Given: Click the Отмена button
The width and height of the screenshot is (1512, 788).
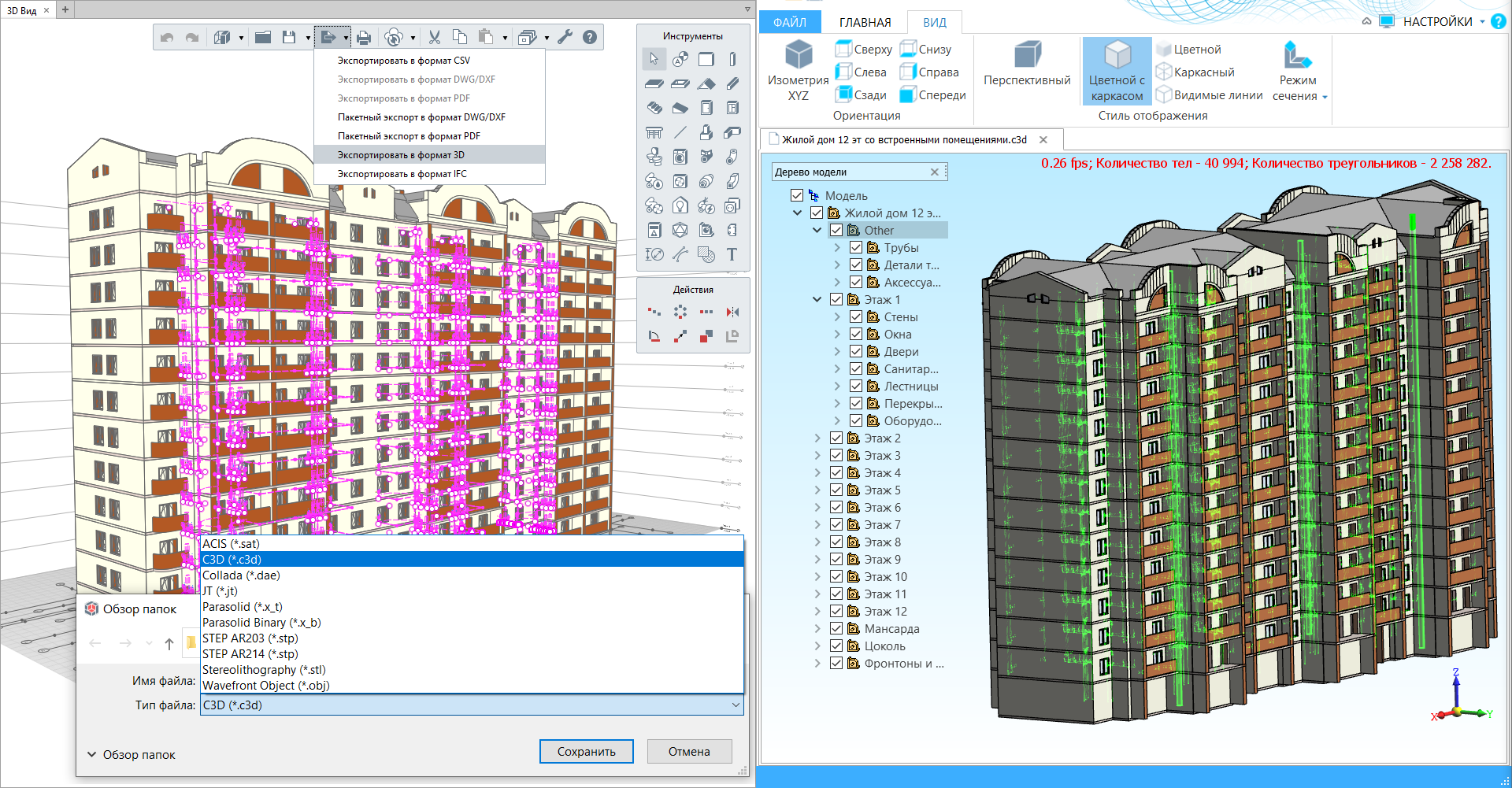Looking at the screenshot, I should click(689, 752).
